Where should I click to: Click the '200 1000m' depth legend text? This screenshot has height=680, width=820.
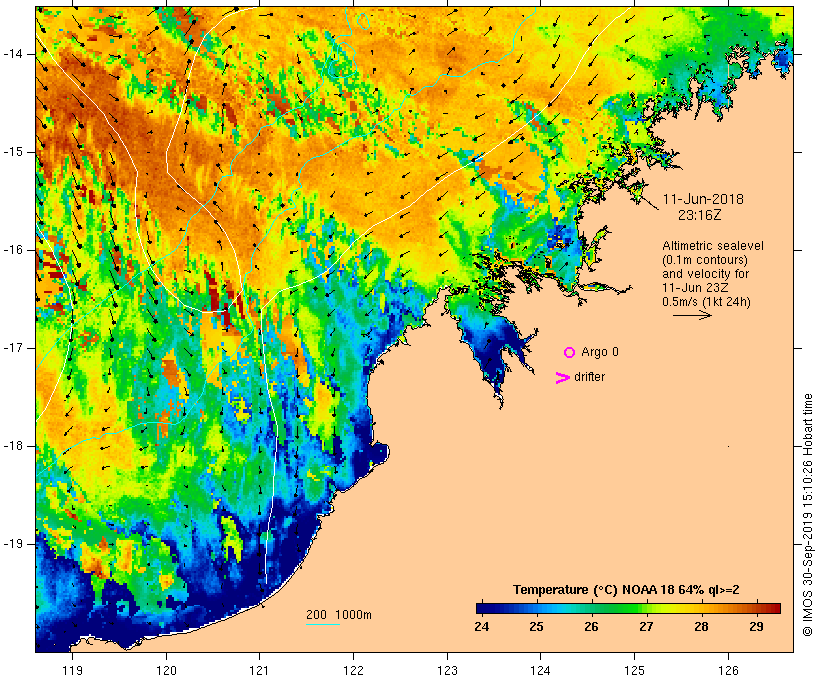coord(339,615)
